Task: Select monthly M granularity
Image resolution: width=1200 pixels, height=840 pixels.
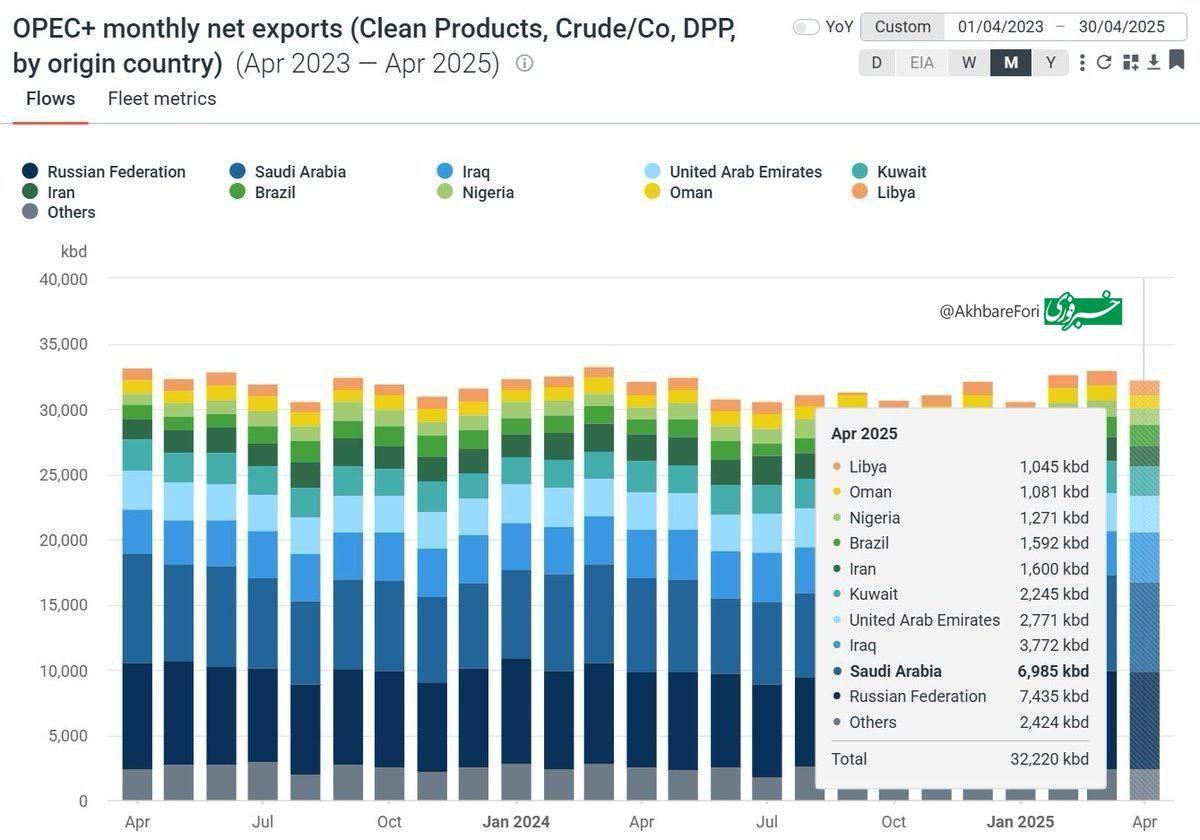Action: coord(1011,62)
